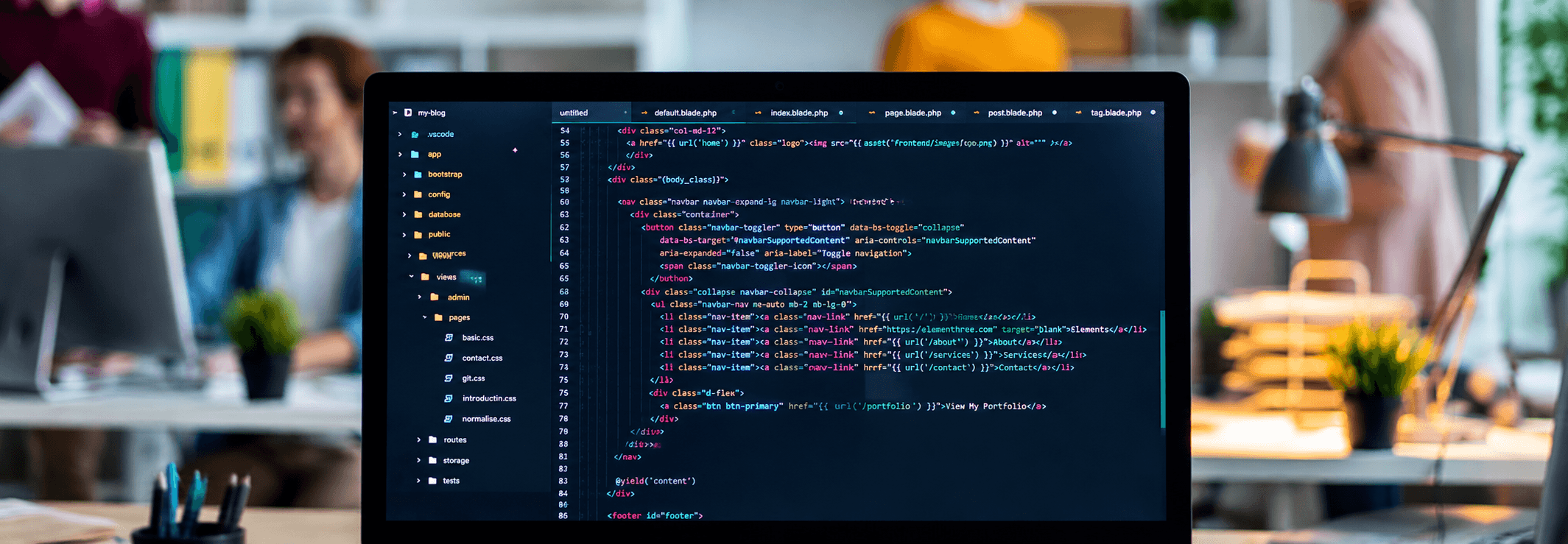Click the my-blog project name
The height and width of the screenshot is (544, 1568).
click(x=432, y=113)
